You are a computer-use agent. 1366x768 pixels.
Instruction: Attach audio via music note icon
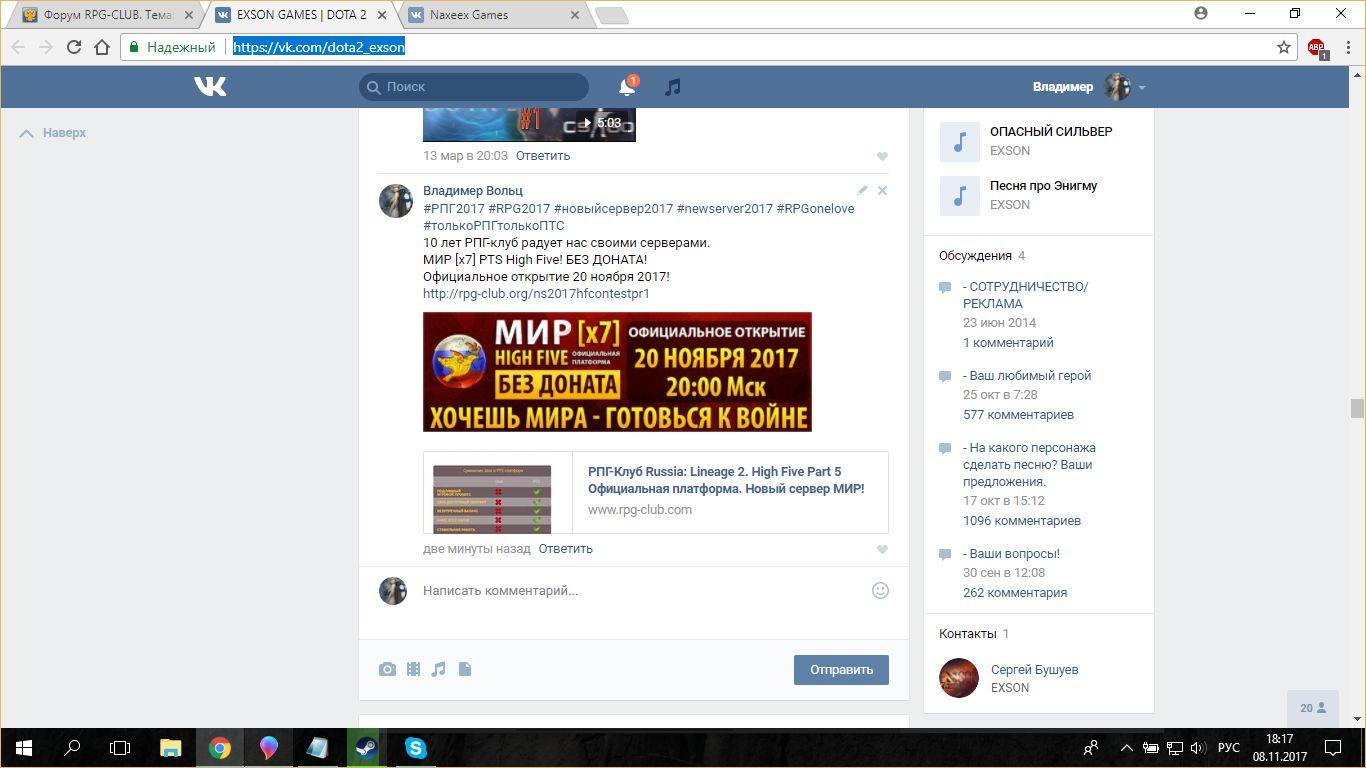(x=438, y=670)
